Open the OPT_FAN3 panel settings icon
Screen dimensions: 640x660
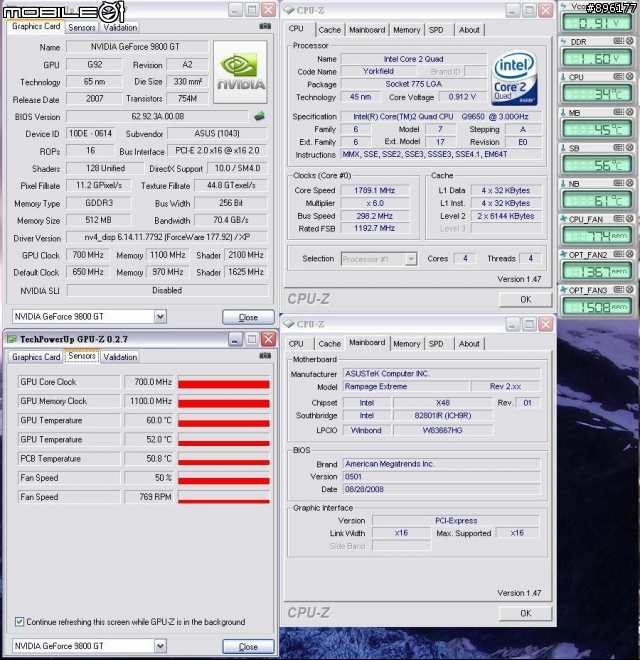(619, 290)
